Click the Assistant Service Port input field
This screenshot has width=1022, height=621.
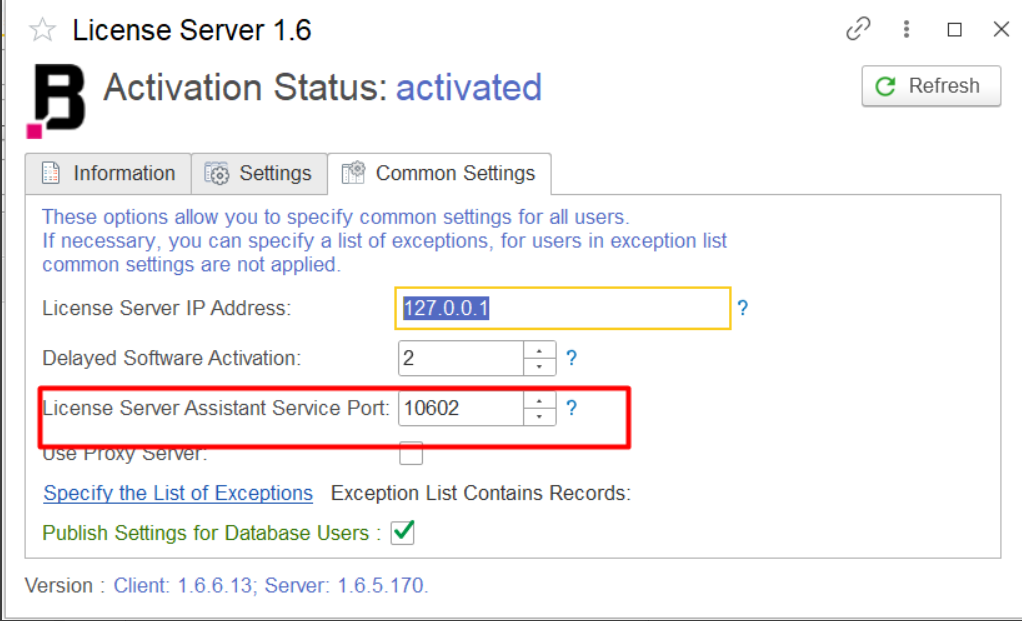pos(460,408)
